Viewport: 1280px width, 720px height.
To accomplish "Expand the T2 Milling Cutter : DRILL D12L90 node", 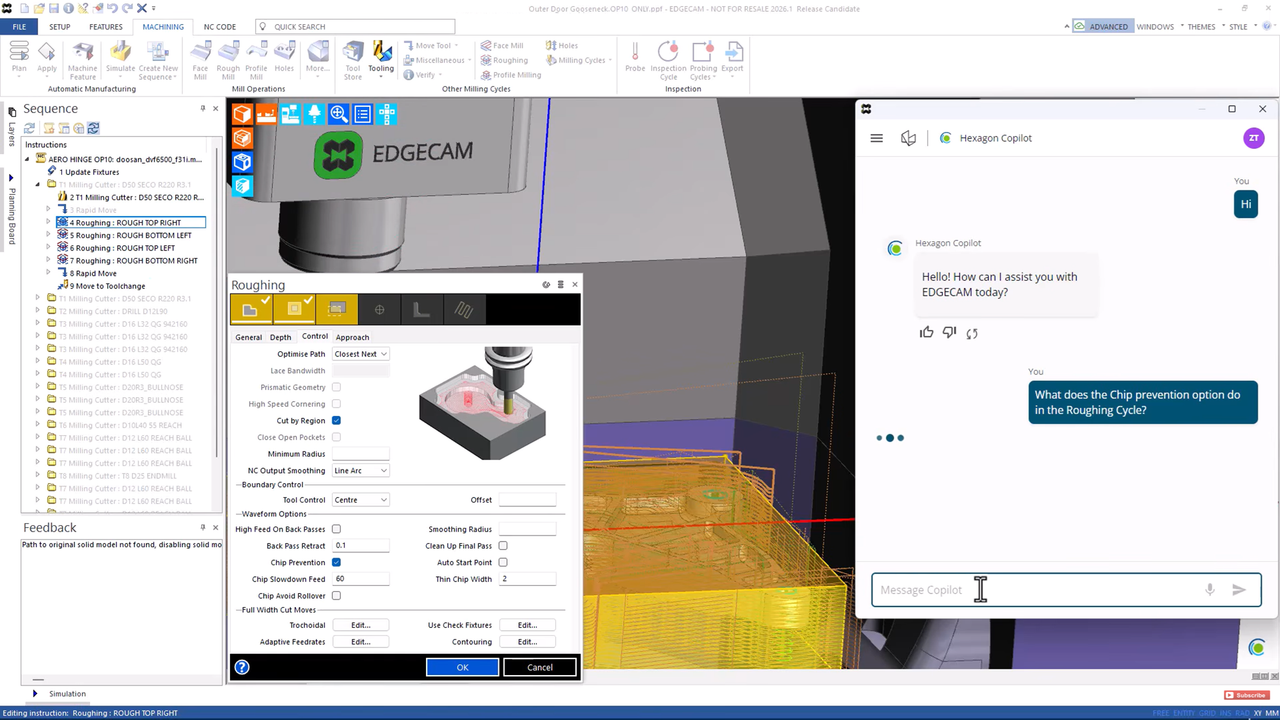I will [x=38, y=311].
